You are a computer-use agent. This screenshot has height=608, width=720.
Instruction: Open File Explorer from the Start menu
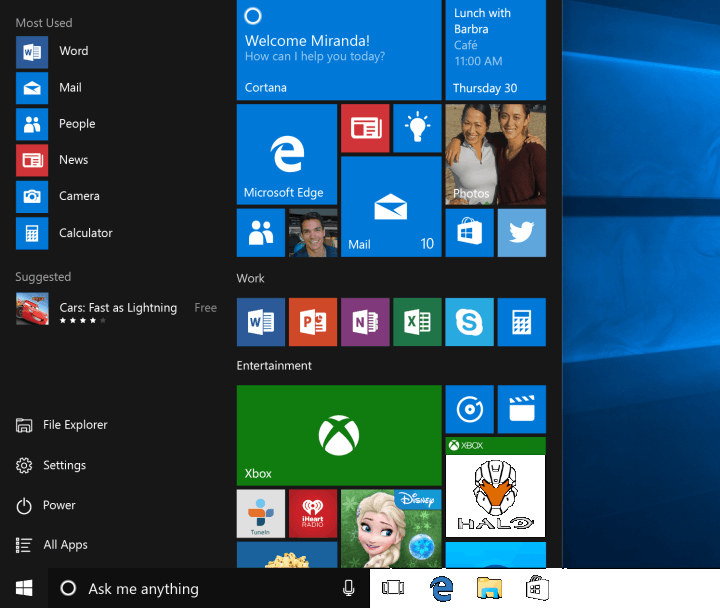coord(62,425)
